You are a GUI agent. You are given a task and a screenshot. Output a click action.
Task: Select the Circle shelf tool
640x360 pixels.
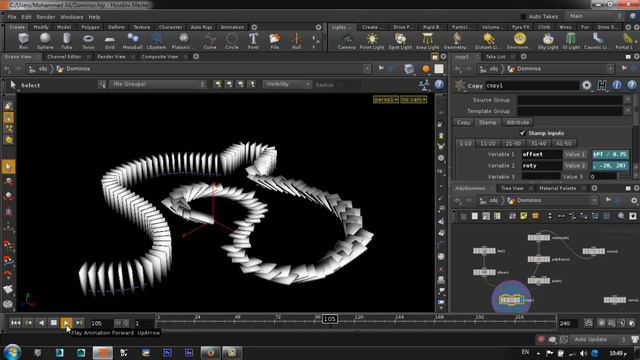232,41
